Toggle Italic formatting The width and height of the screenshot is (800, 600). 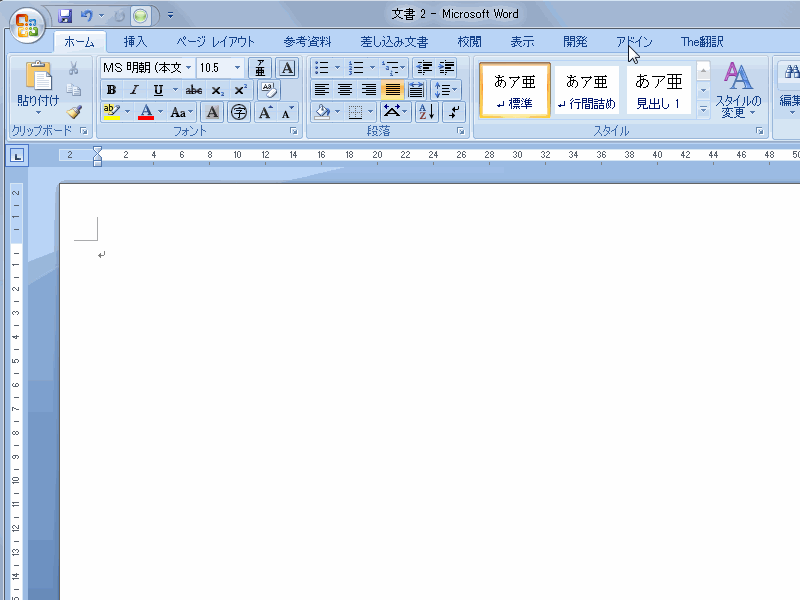(134, 90)
